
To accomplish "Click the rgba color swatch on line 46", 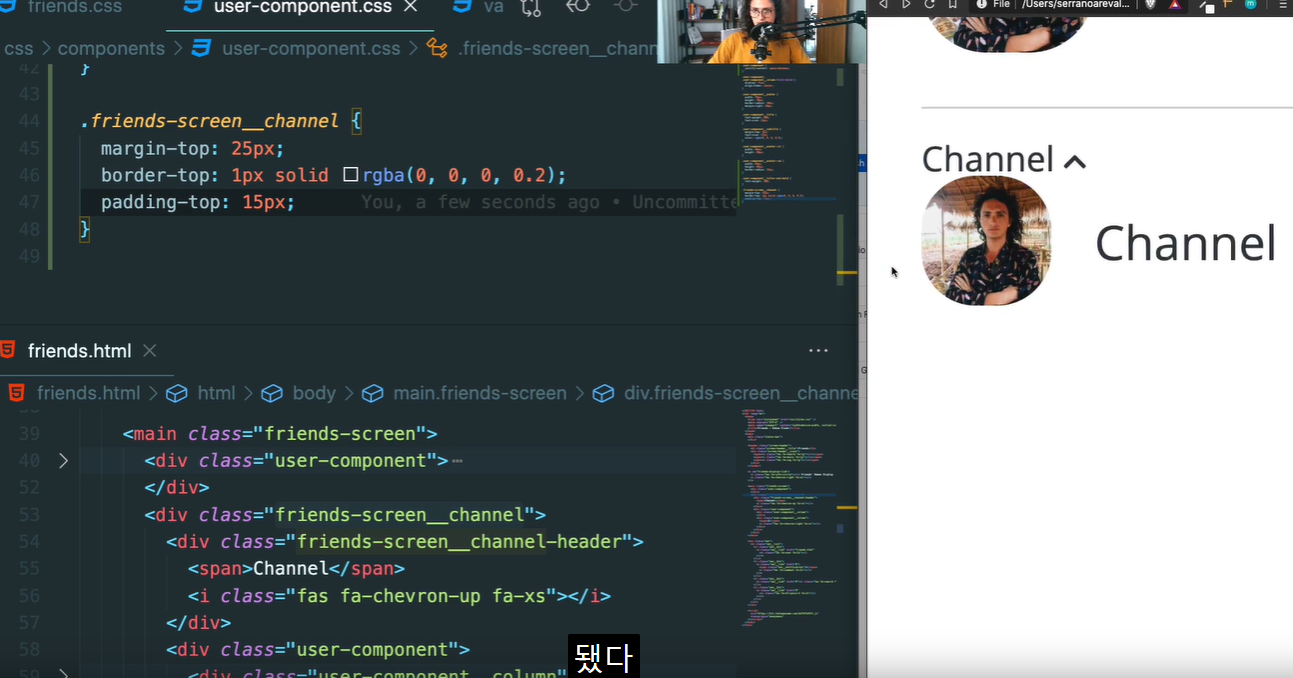I will click(x=350, y=175).
